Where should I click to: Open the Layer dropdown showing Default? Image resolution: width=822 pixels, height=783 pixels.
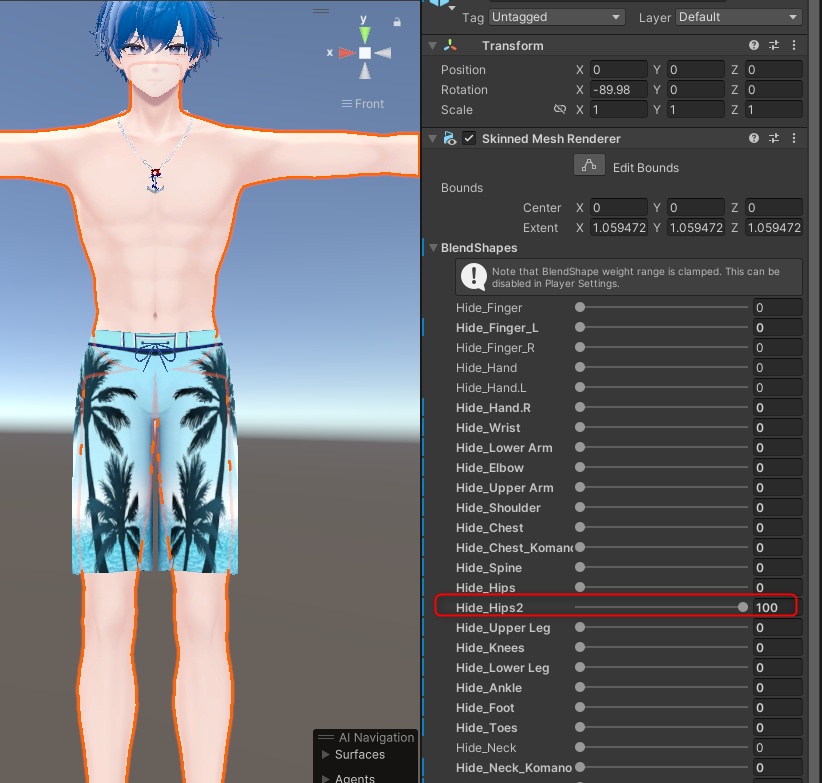click(737, 16)
